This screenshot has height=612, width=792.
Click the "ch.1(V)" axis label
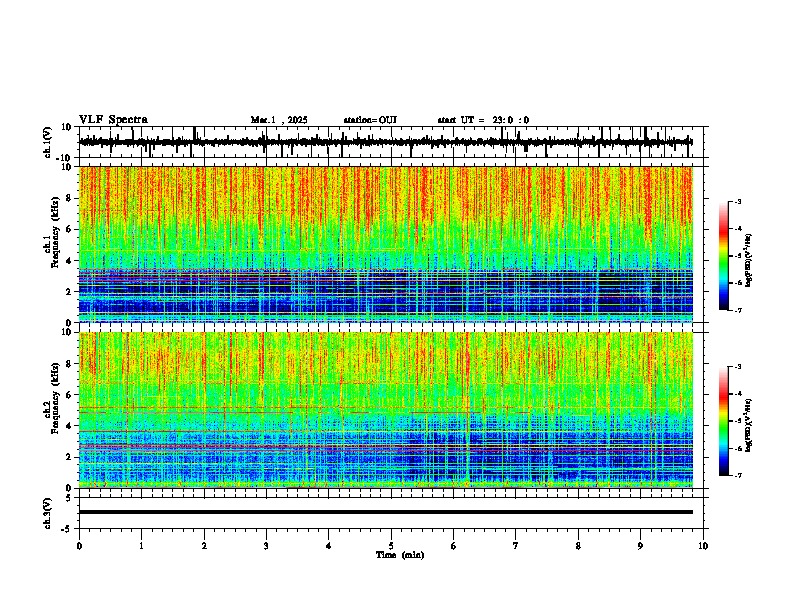tap(48, 142)
